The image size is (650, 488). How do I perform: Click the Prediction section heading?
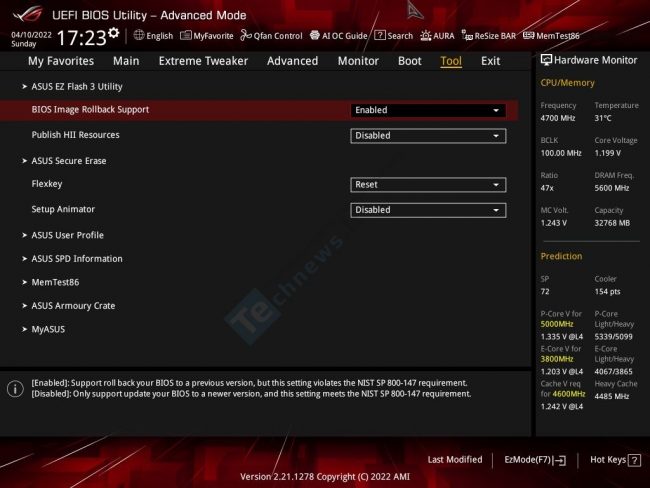click(561, 256)
